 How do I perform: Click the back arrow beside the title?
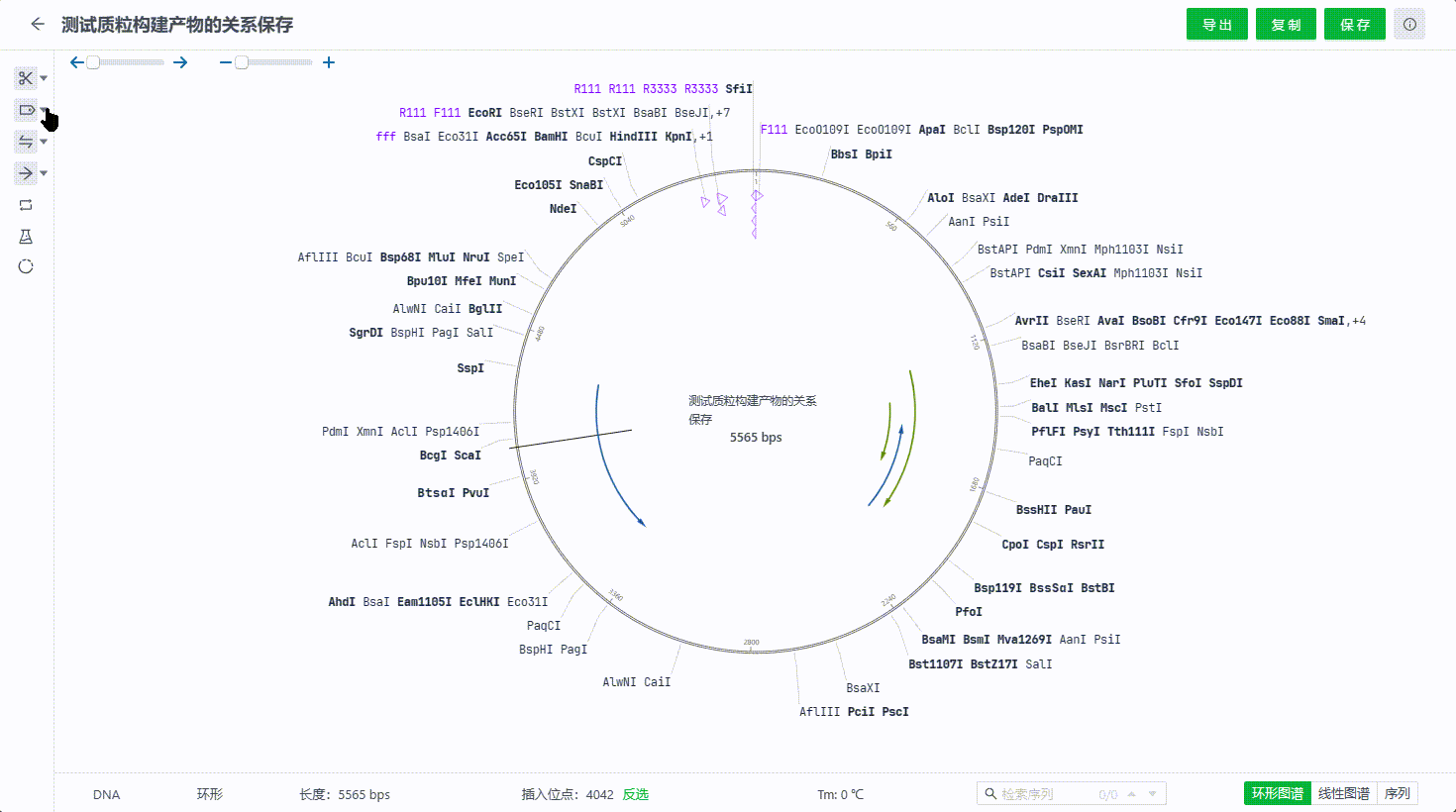click(x=38, y=24)
